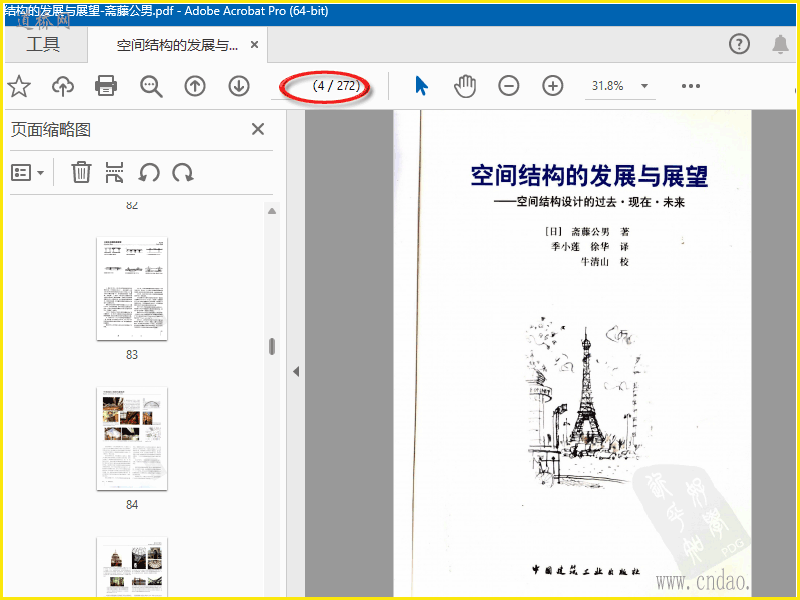Open the find text magnifier tool
This screenshot has height=600, width=800.
[x=151, y=86]
